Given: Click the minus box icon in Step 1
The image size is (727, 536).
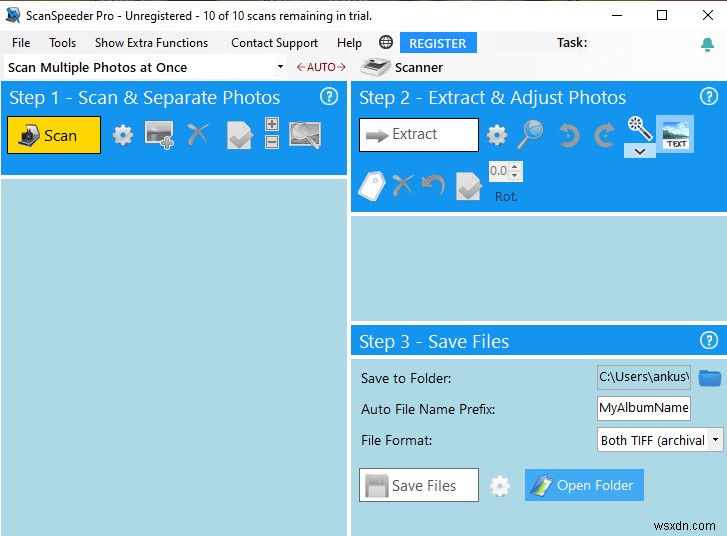Looking at the screenshot, I should click(272, 142).
